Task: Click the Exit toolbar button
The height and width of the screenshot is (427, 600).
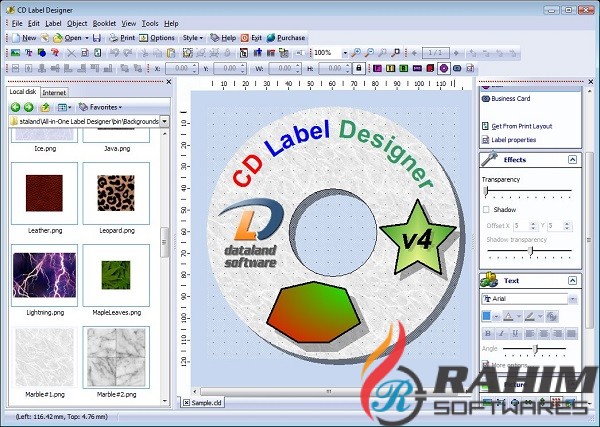Action: [251, 38]
